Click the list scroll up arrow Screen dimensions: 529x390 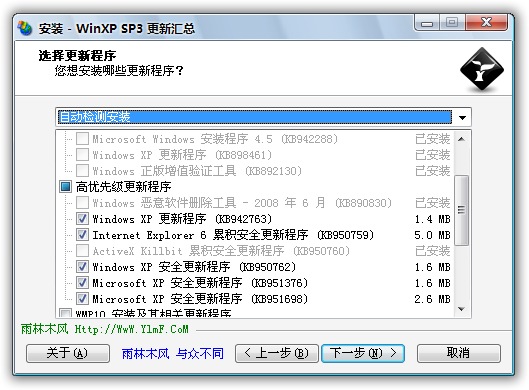tap(462, 139)
